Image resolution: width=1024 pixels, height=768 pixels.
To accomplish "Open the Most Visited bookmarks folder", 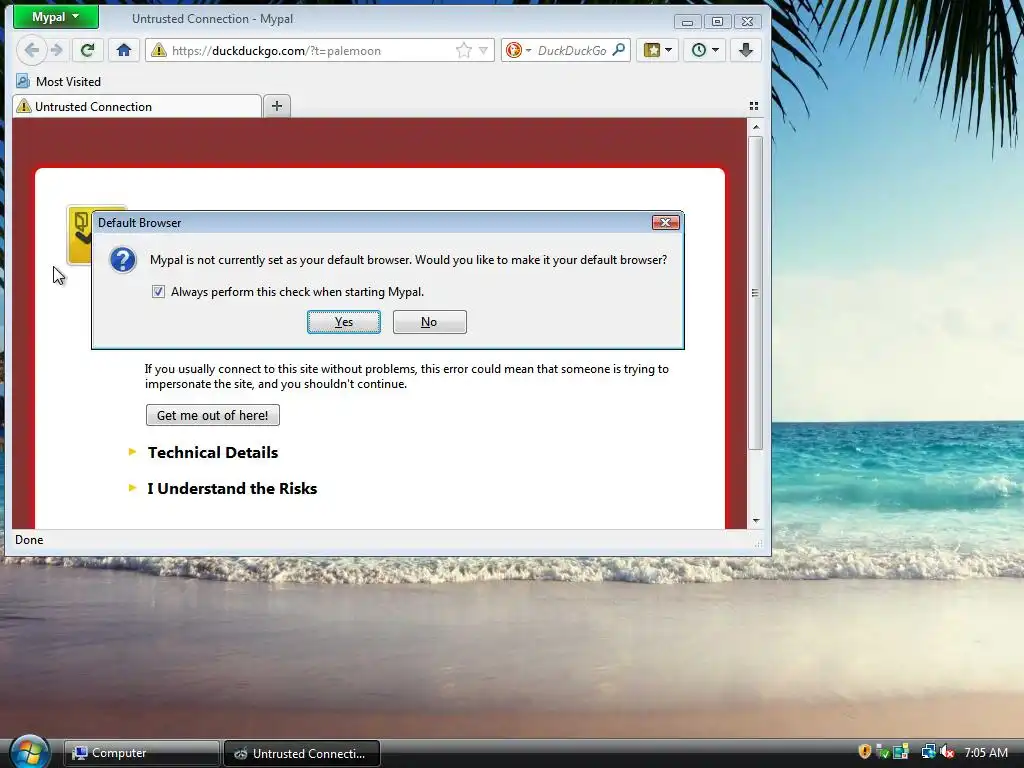I will (x=59, y=82).
